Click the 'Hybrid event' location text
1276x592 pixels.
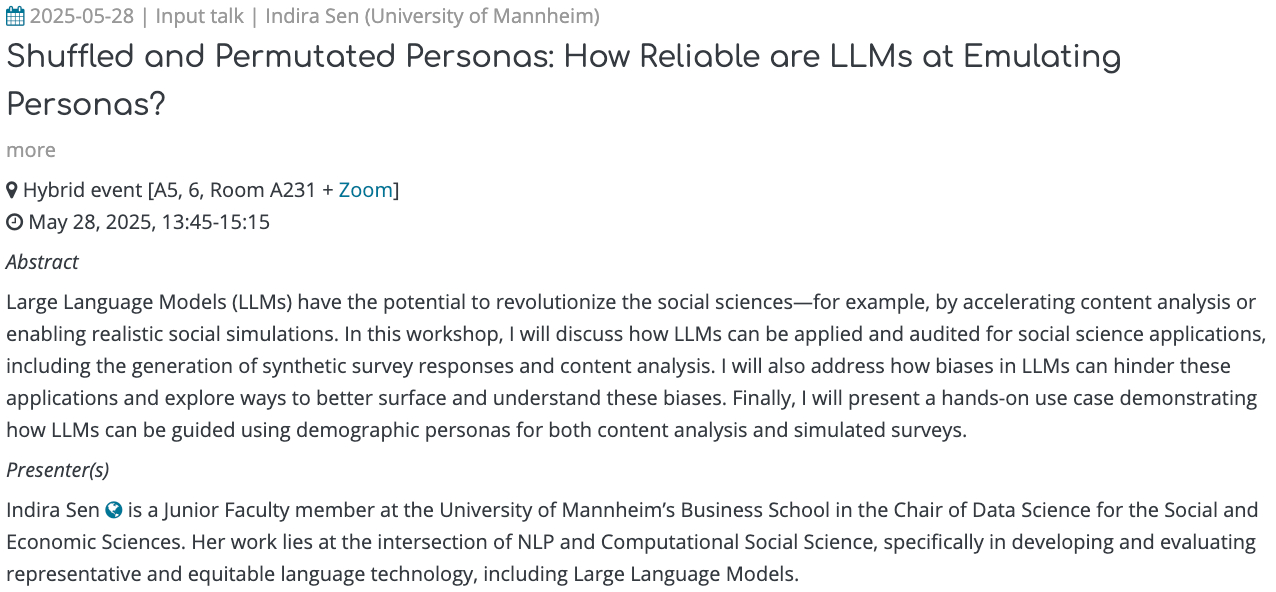click(83, 190)
